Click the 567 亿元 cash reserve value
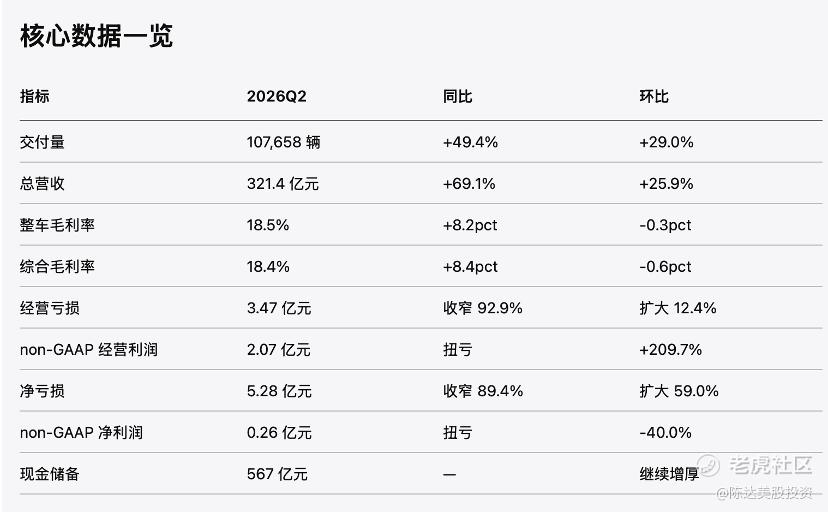 tap(277, 474)
